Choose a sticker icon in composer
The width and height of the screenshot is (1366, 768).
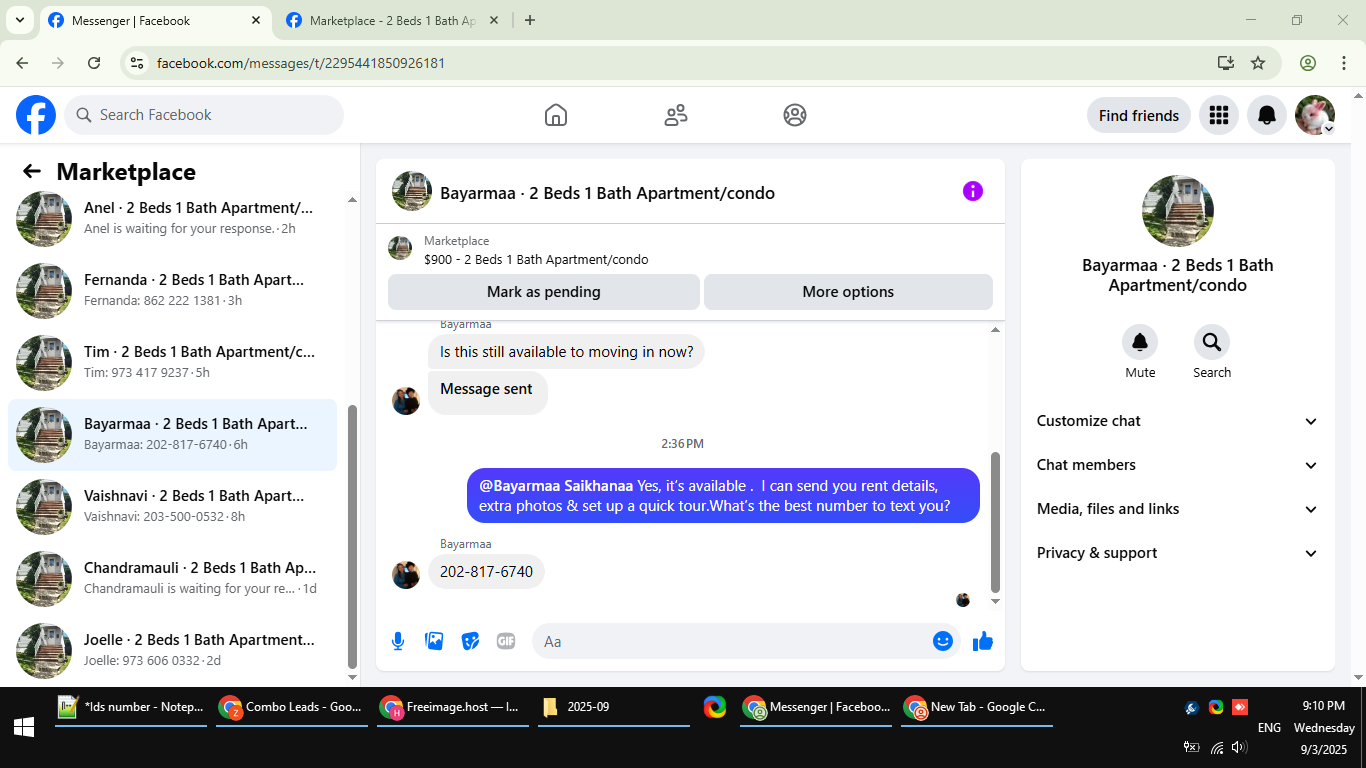(470, 641)
